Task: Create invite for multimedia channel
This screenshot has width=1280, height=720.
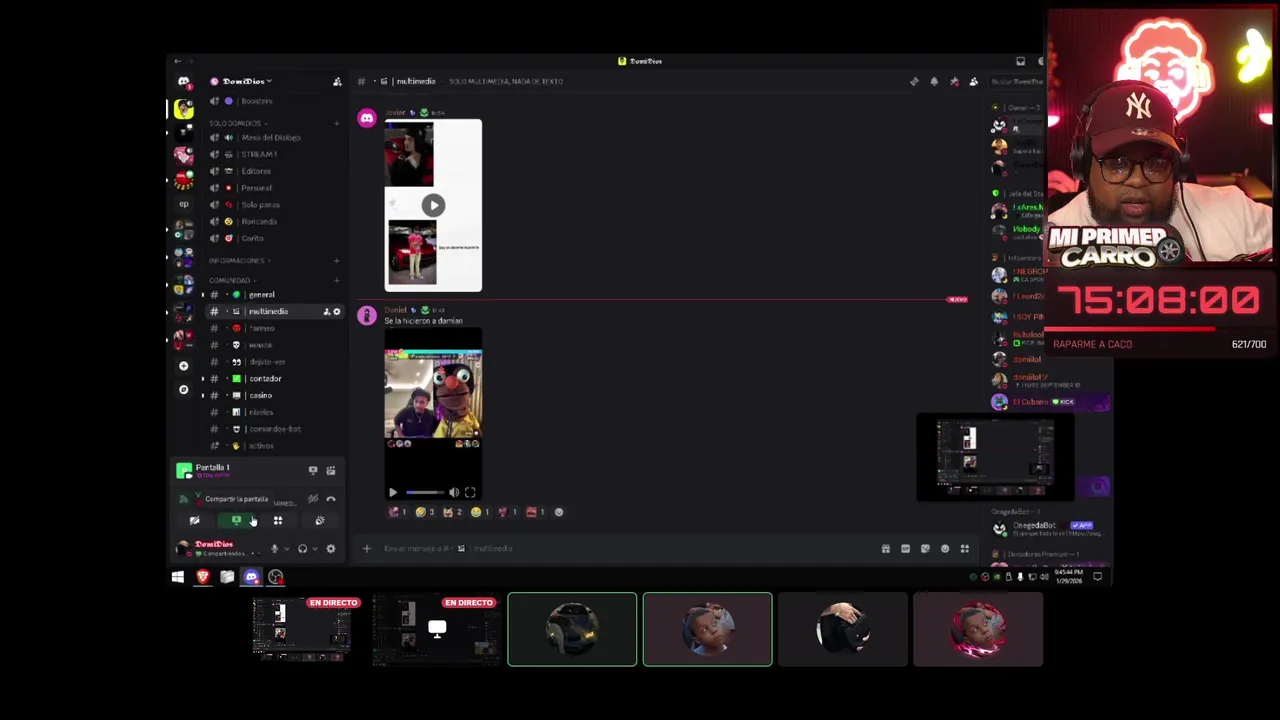Action: pos(326,312)
